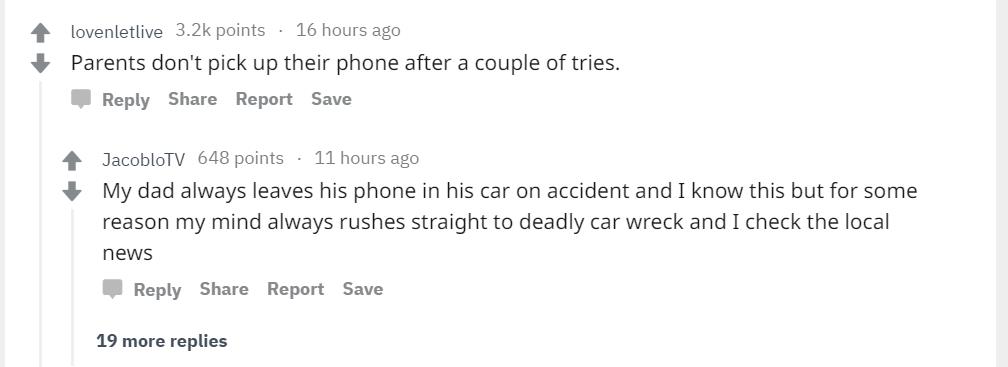The width and height of the screenshot is (1008, 367).
Task: Reply to lovenletlive's comment
Action: click(125, 100)
